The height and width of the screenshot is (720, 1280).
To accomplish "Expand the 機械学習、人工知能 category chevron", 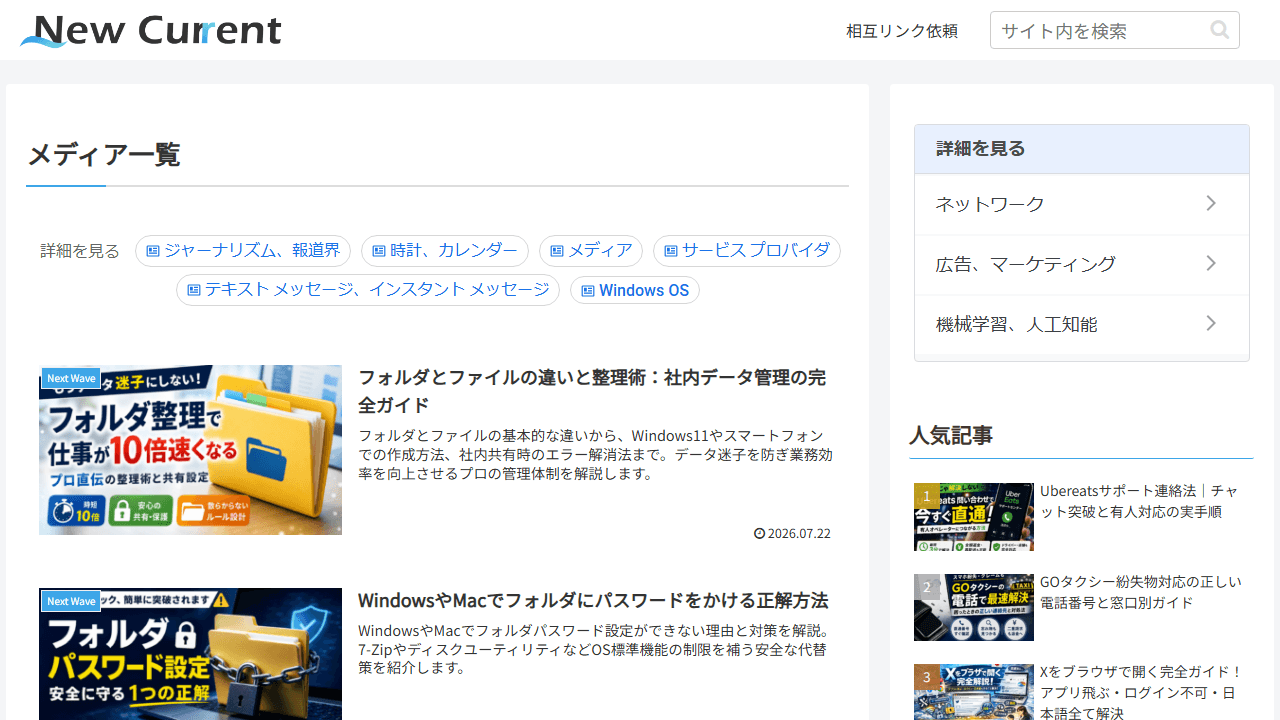I will click(1211, 324).
